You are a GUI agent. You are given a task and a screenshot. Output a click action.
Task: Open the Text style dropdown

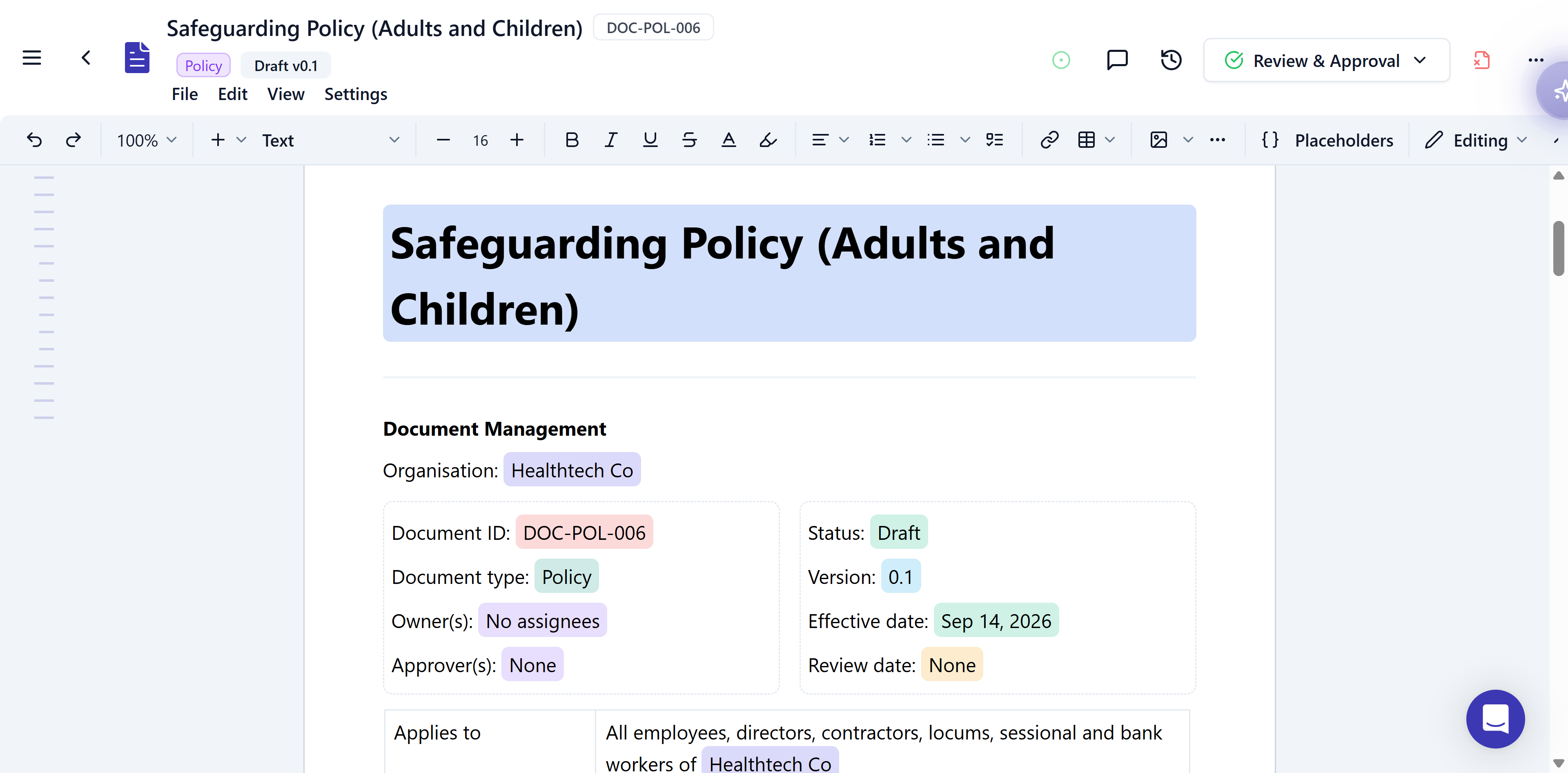330,140
